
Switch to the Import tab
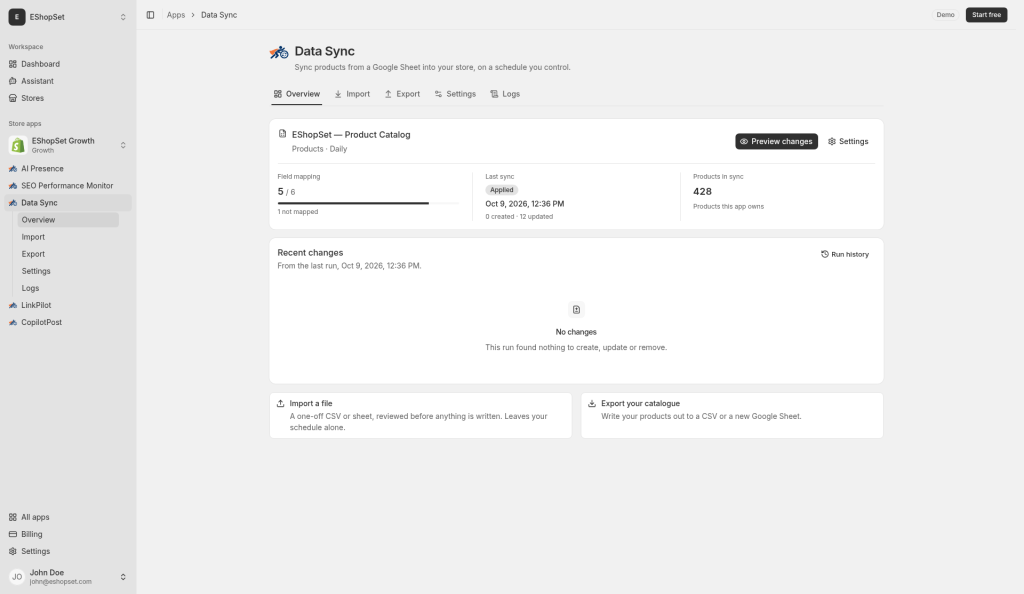[x=352, y=94]
